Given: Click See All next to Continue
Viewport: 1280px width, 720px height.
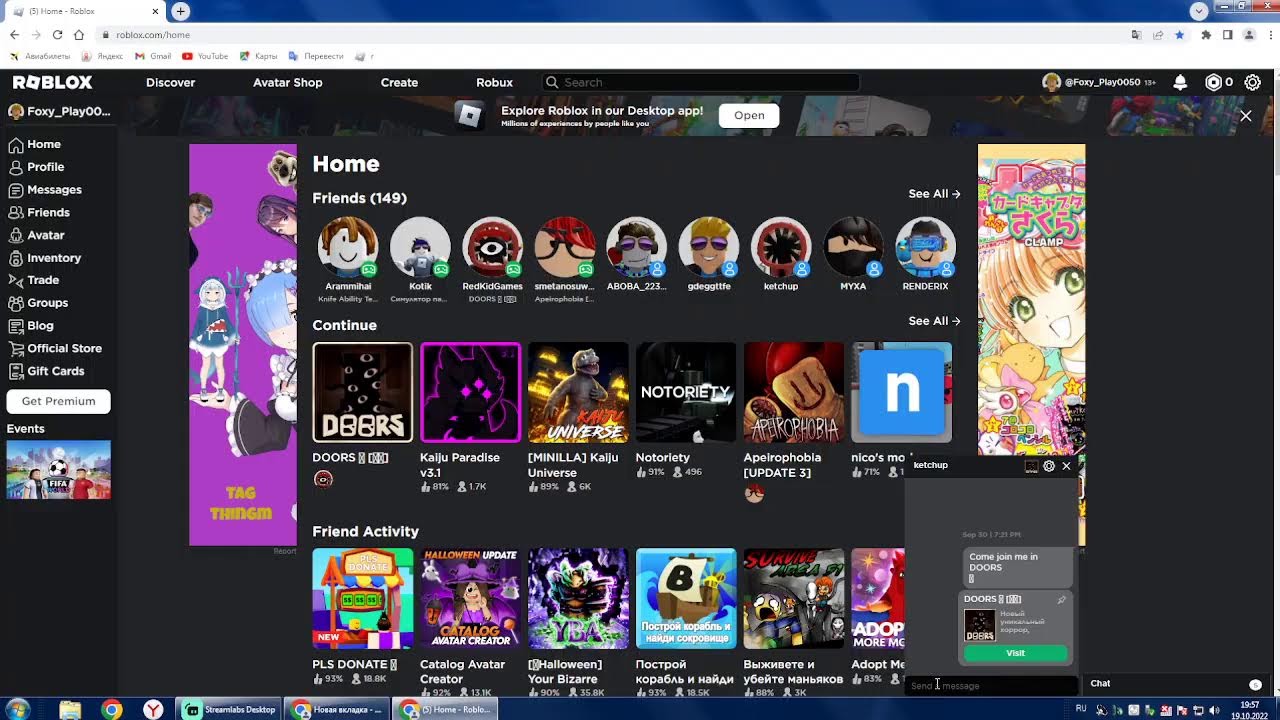Looking at the screenshot, I should 934,321.
